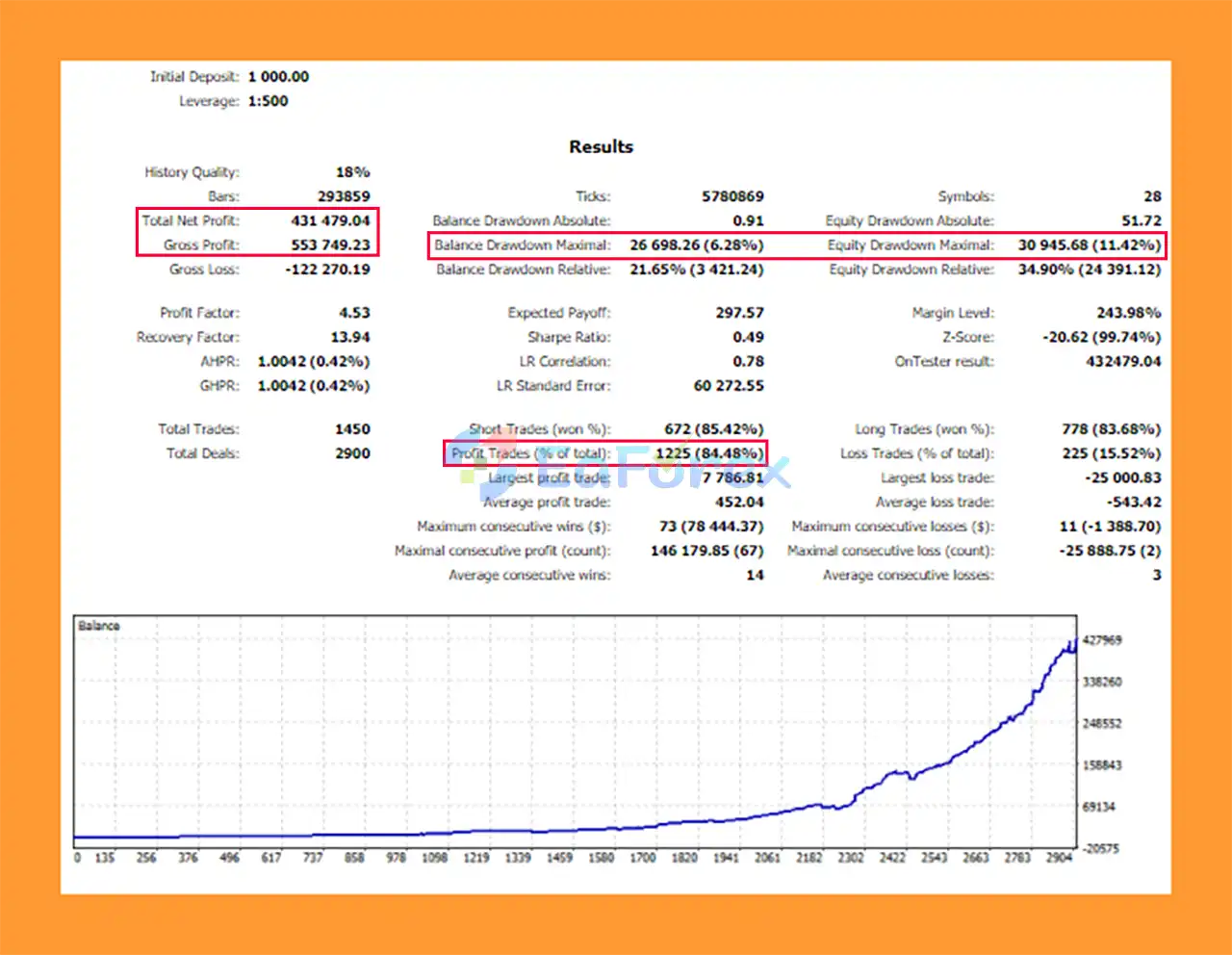Click the History Quality value 18%
Image resolution: width=1232 pixels, height=955 pixels.
tap(352, 172)
